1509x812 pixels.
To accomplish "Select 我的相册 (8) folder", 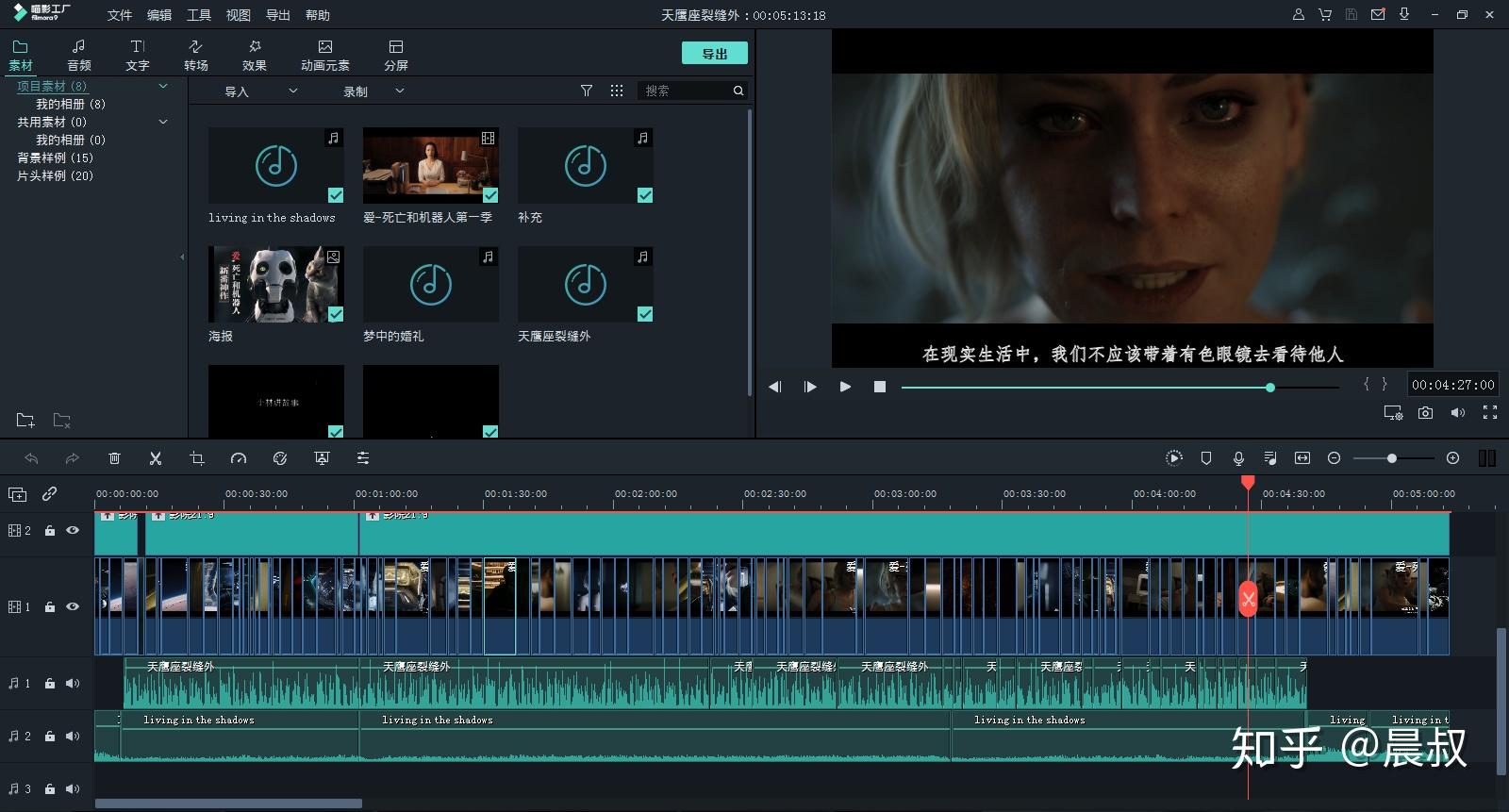I will tap(71, 104).
